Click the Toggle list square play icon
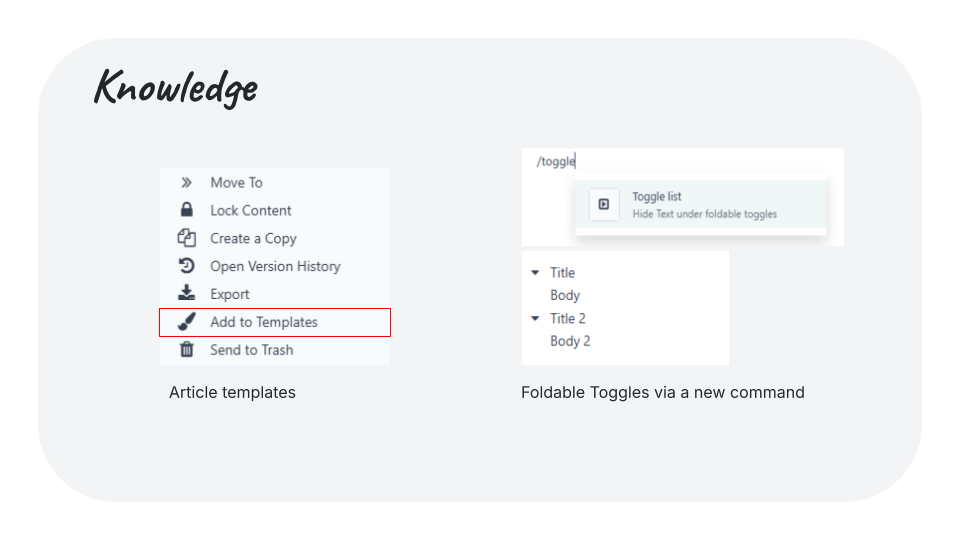The image size is (960, 540). coord(603,204)
